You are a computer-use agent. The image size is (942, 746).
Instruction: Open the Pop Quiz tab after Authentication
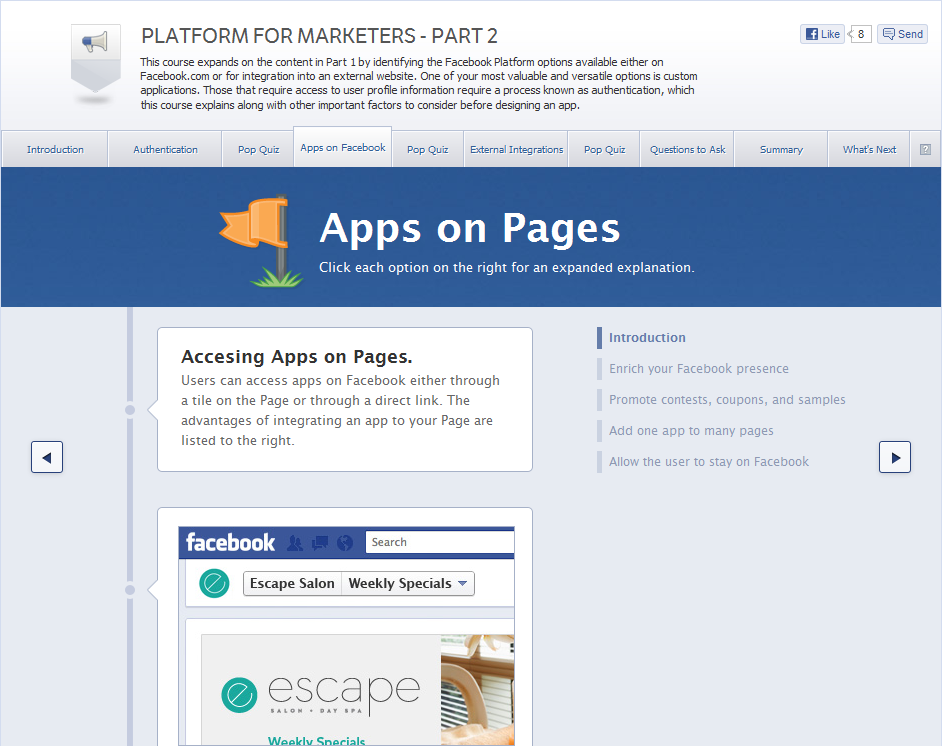click(258, 150)
